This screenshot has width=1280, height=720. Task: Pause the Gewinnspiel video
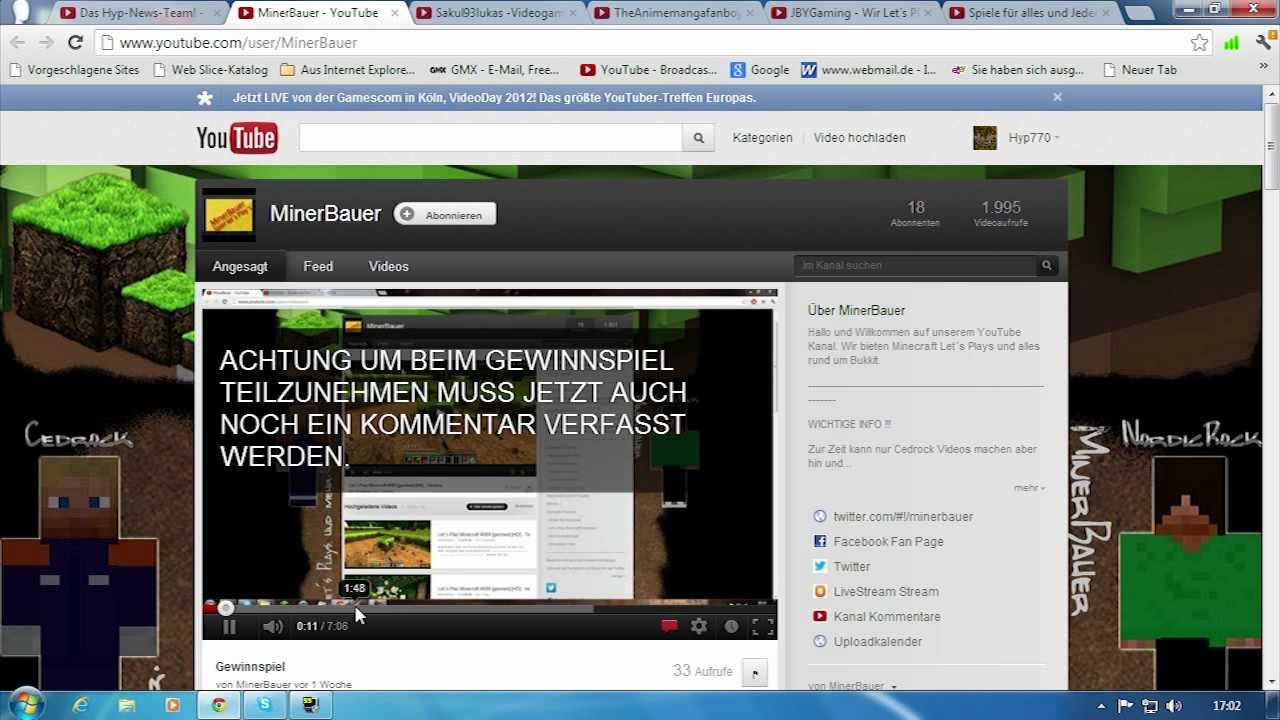pyautogui.click(x=229, y=627)
